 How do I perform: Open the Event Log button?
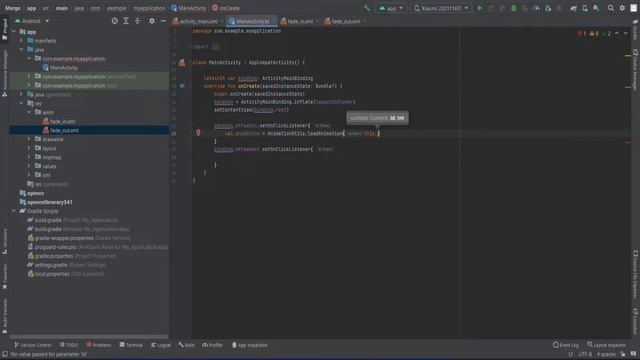pos(566,345)
